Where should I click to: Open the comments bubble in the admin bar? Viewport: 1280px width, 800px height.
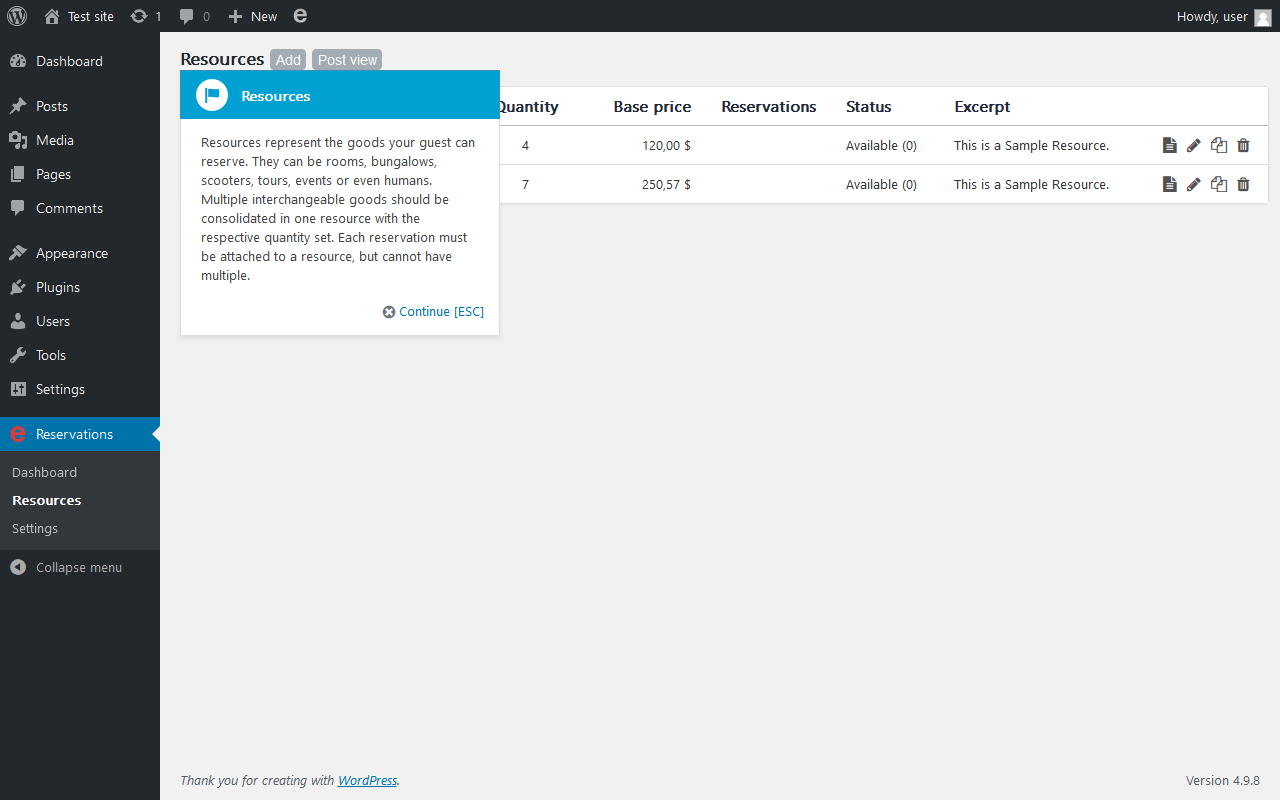pyautogui.click(x=194, y=16)
